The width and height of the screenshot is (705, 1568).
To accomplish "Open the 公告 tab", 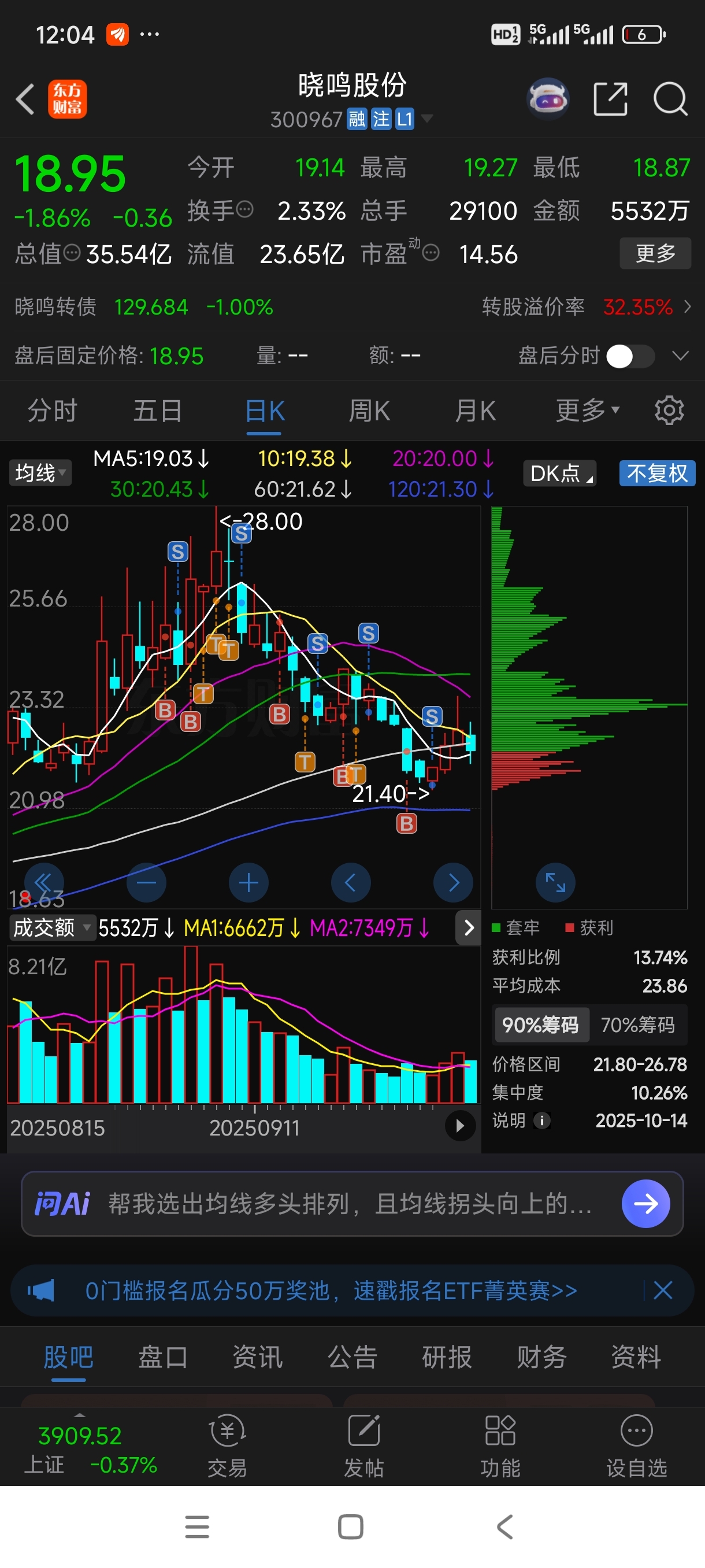I will [x=352, y=1357].
